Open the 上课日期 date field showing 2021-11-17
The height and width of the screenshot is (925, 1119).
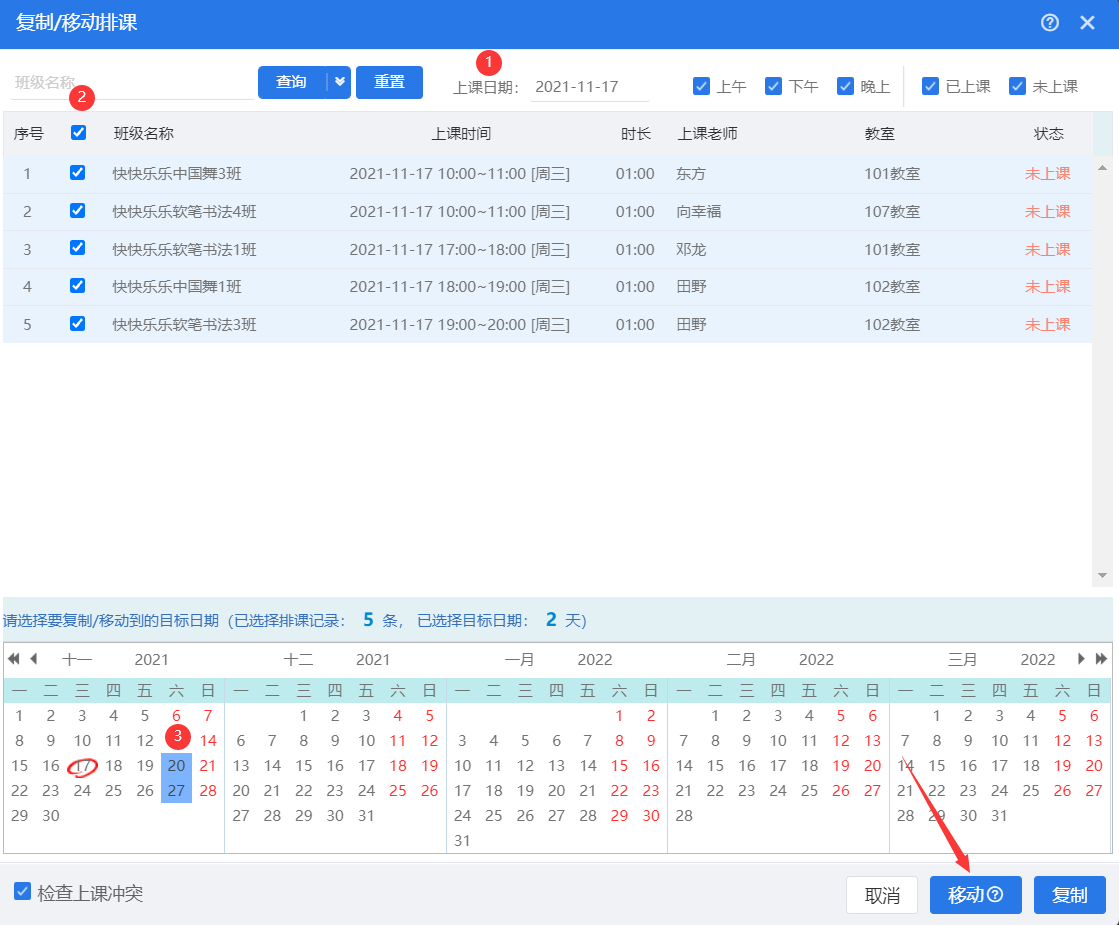(589, 87)
